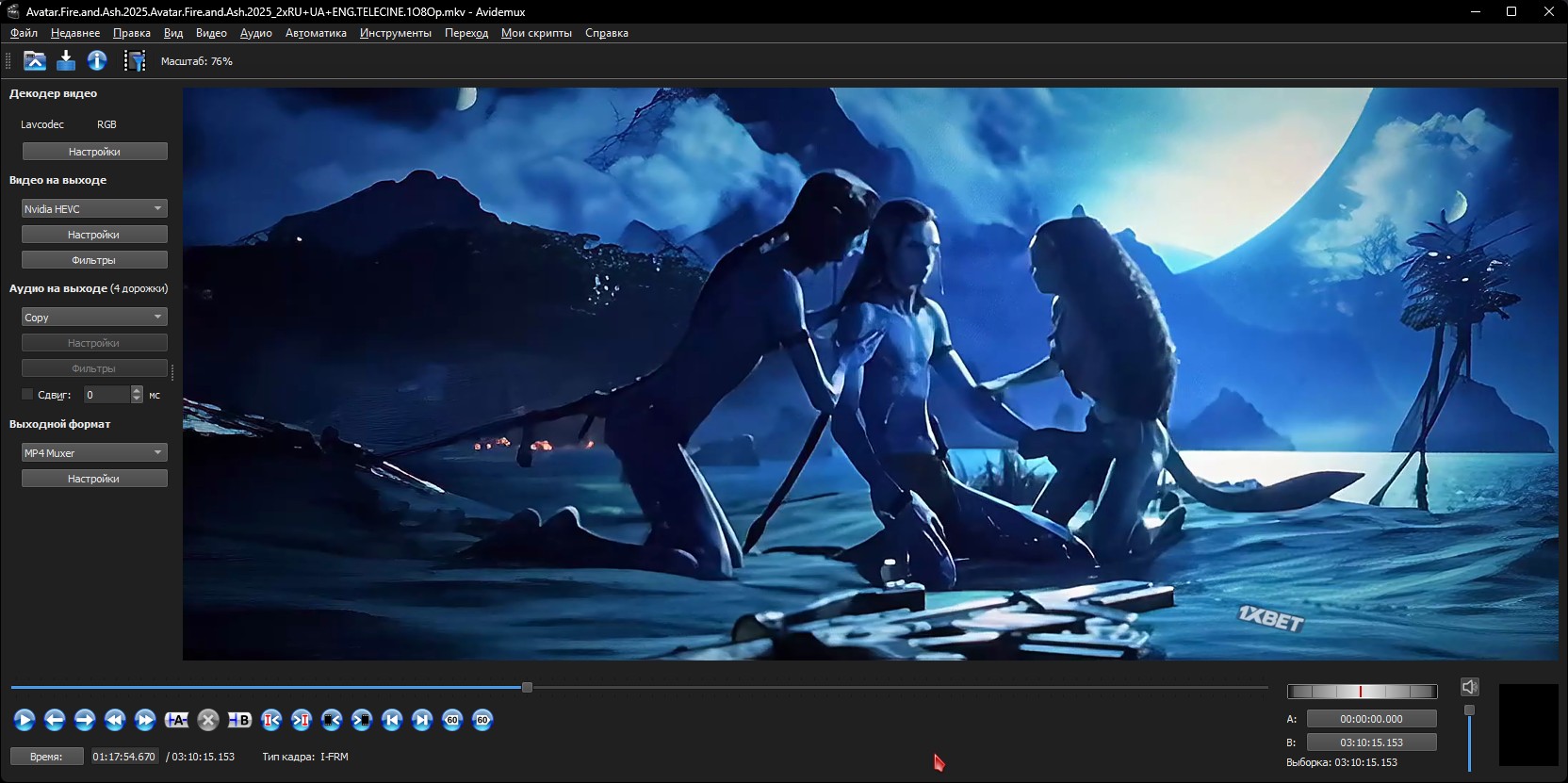1568x783 pixels.
Task: Click the Выборка: 03:10:15.153 selection text
Action: pyautogui.click(x=1342, y=762)
